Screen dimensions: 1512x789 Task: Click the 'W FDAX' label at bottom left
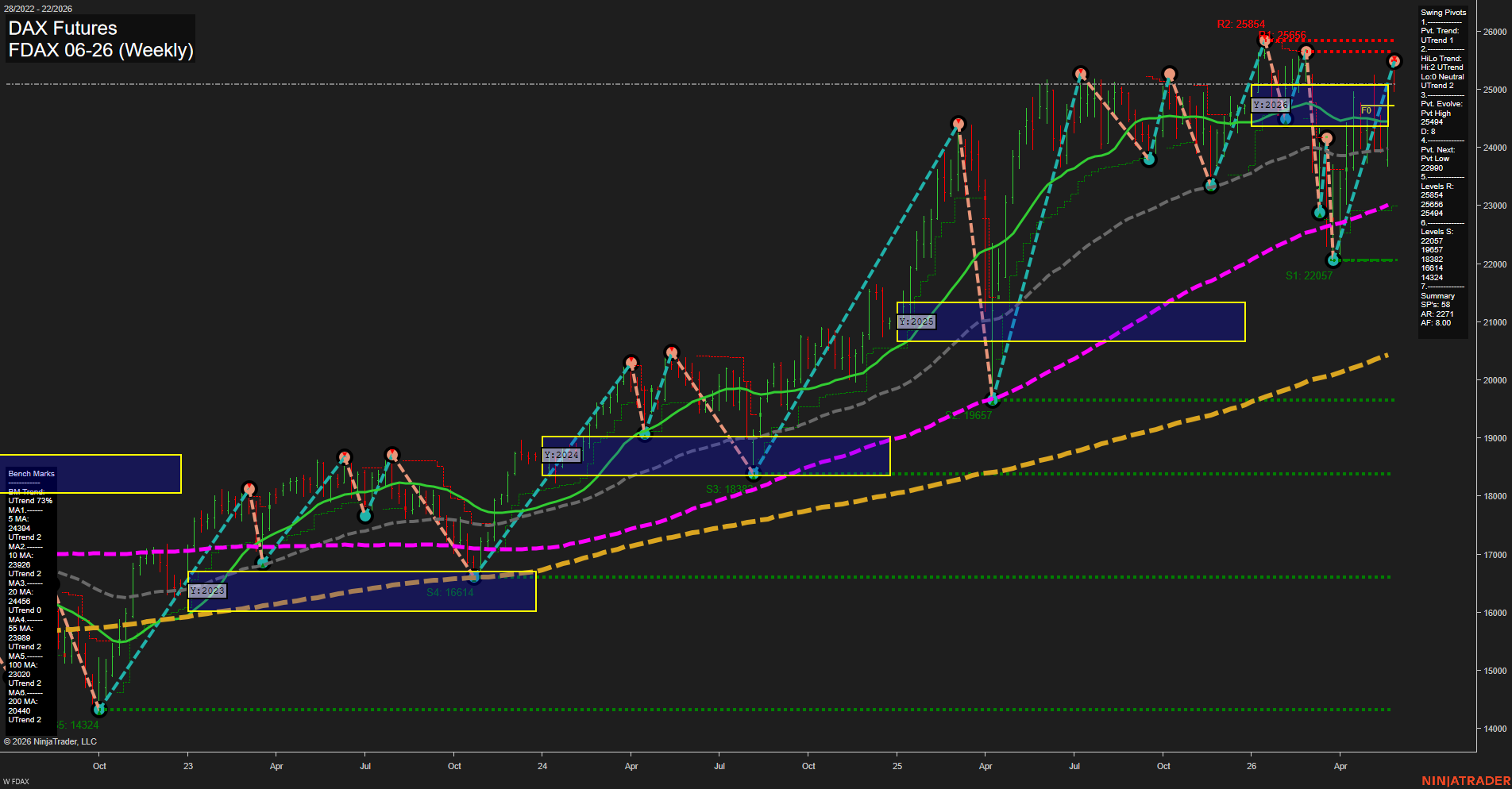pos(16,782)
